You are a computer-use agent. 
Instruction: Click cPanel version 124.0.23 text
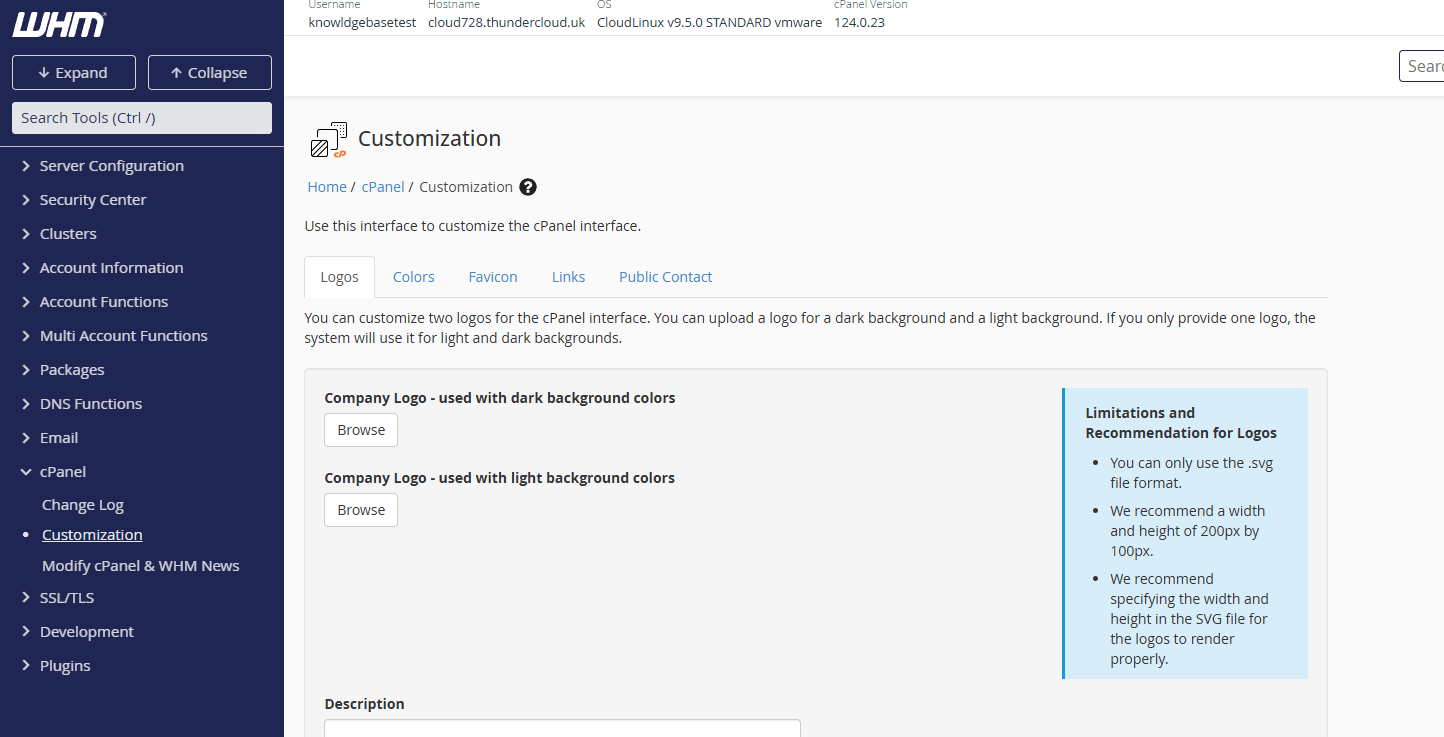coord(859,22)
